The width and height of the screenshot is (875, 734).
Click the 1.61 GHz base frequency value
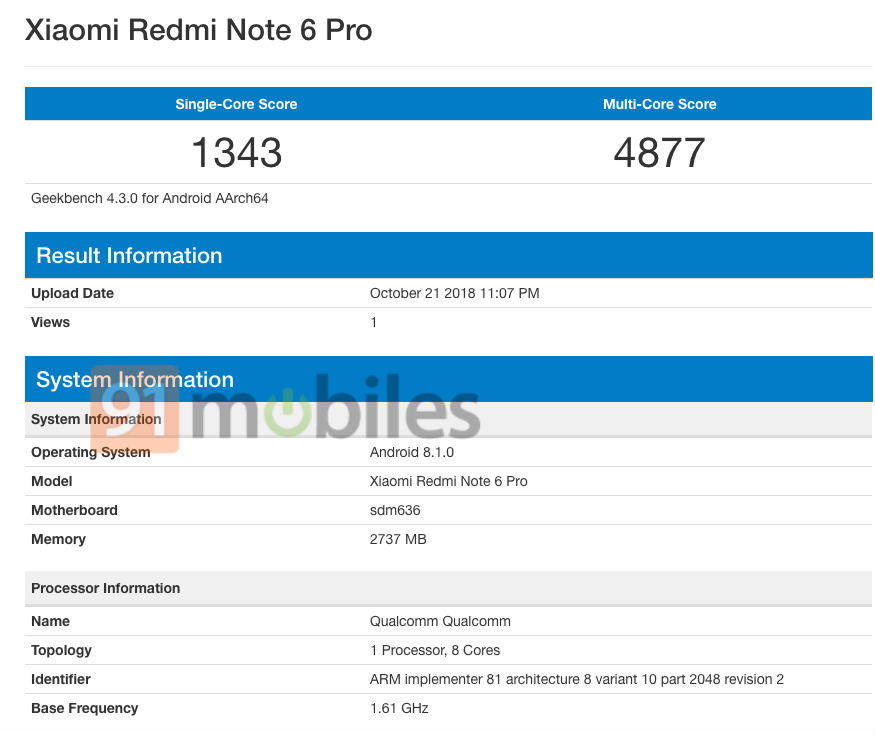coord(399,708)
